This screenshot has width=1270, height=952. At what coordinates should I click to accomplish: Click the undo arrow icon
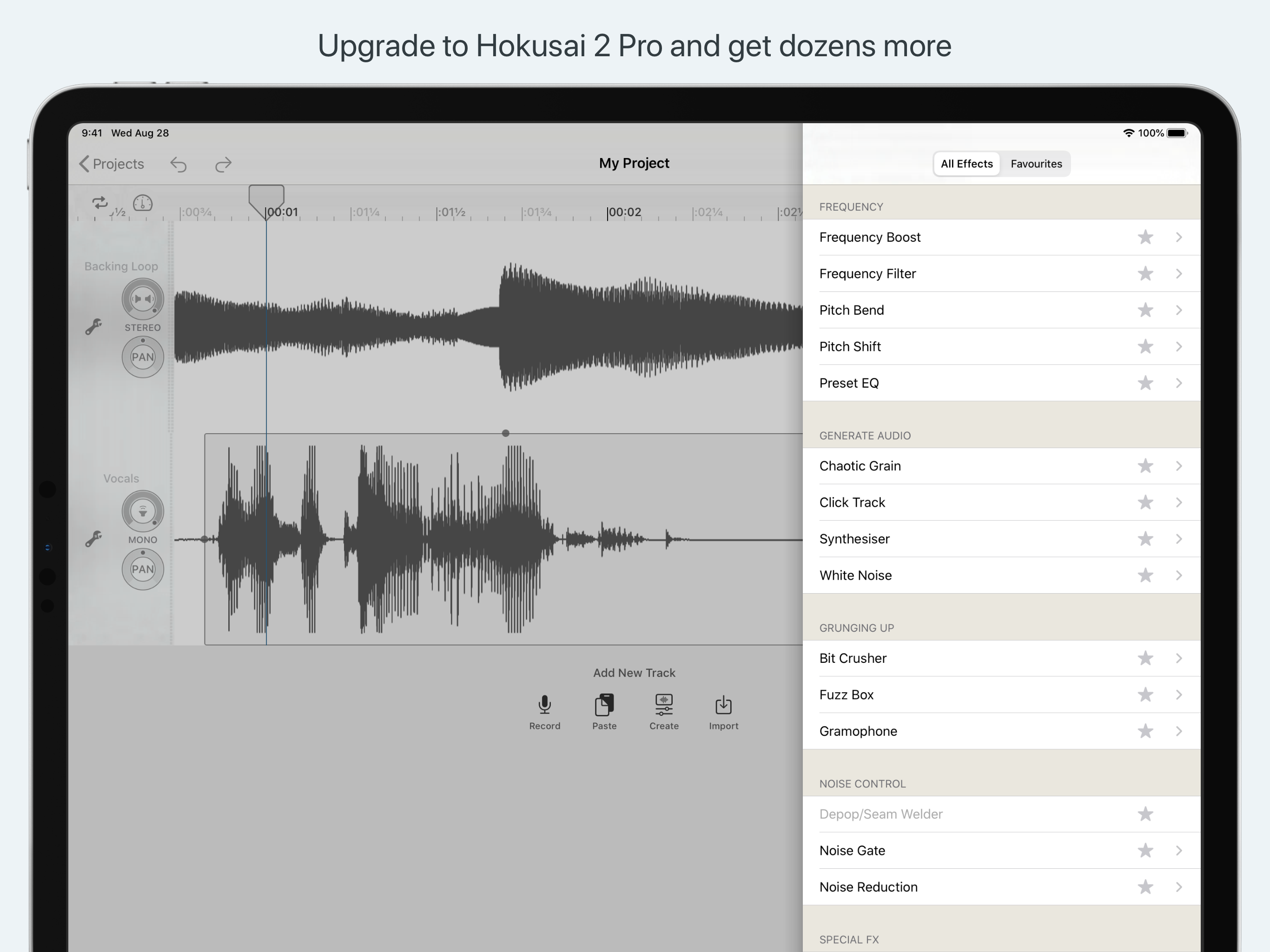[179, 165]
